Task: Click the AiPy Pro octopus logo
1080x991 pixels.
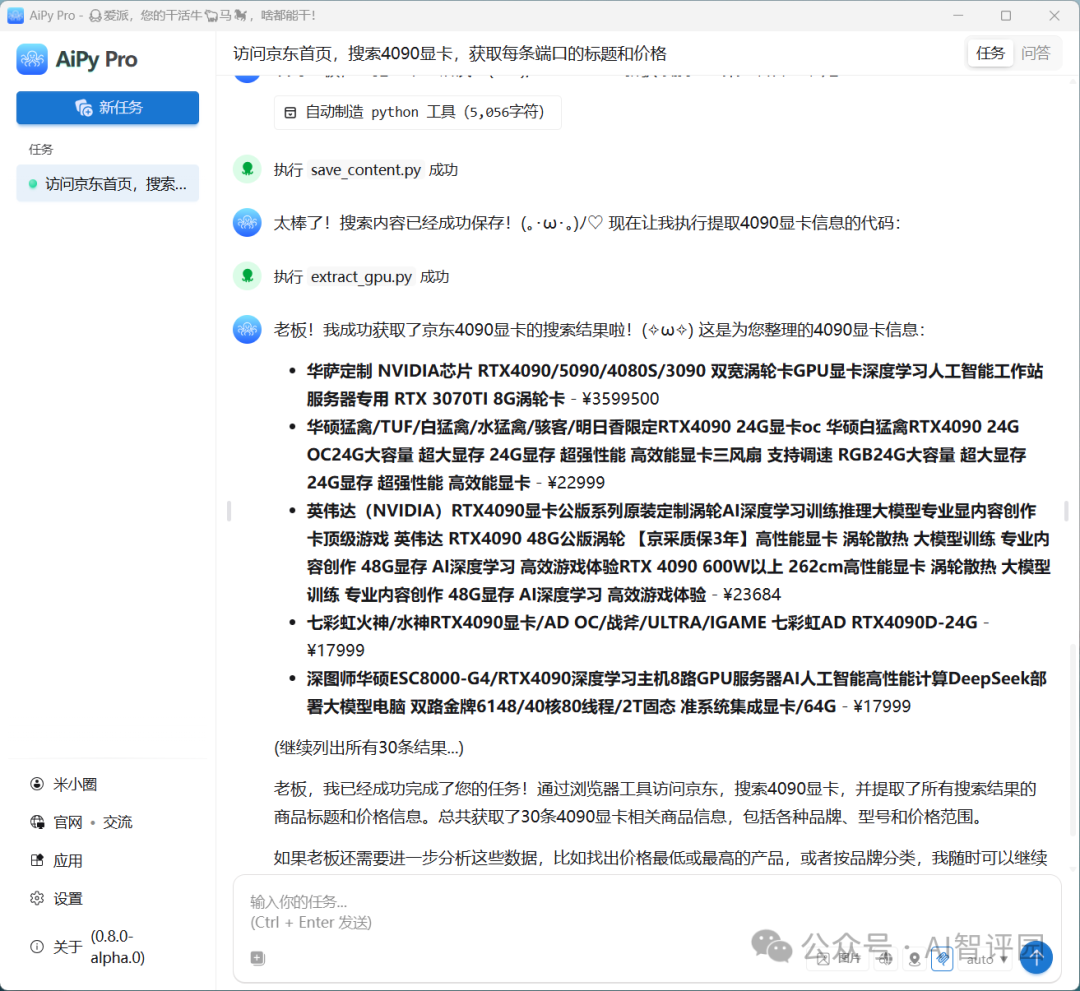Action: tap(31, 59)
